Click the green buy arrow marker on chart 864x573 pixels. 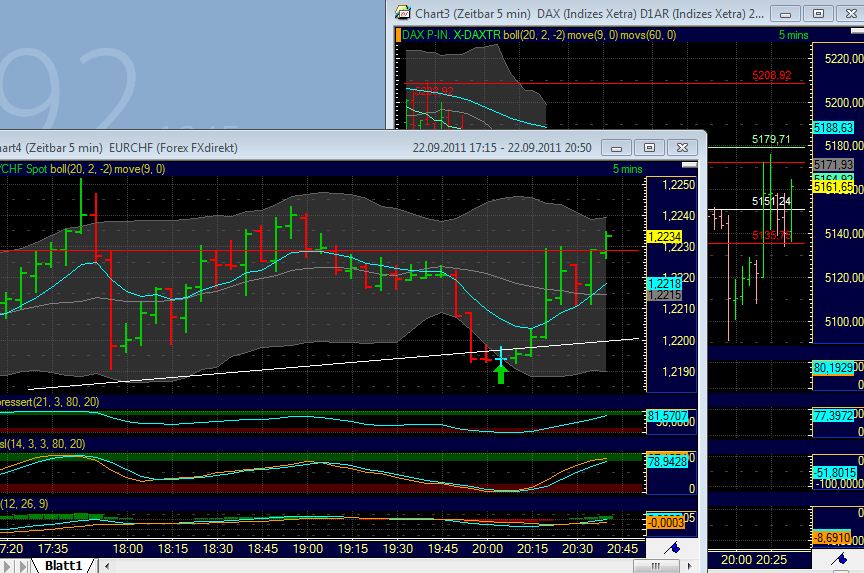501,373
